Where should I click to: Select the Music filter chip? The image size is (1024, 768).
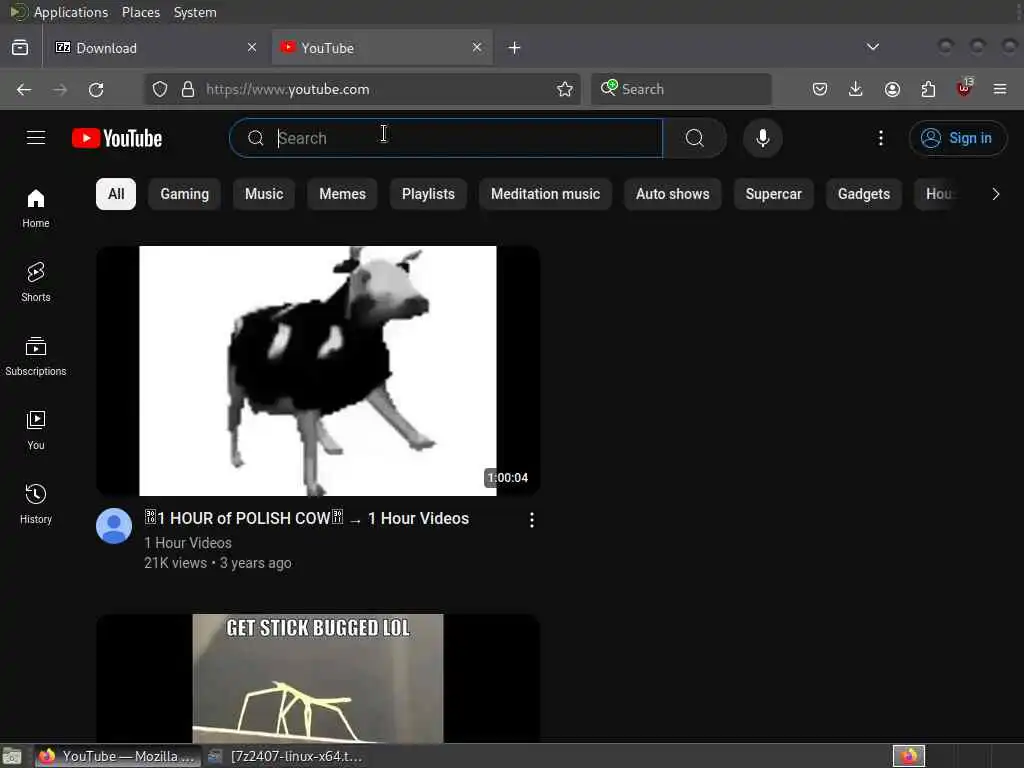[x=264, y=194]
